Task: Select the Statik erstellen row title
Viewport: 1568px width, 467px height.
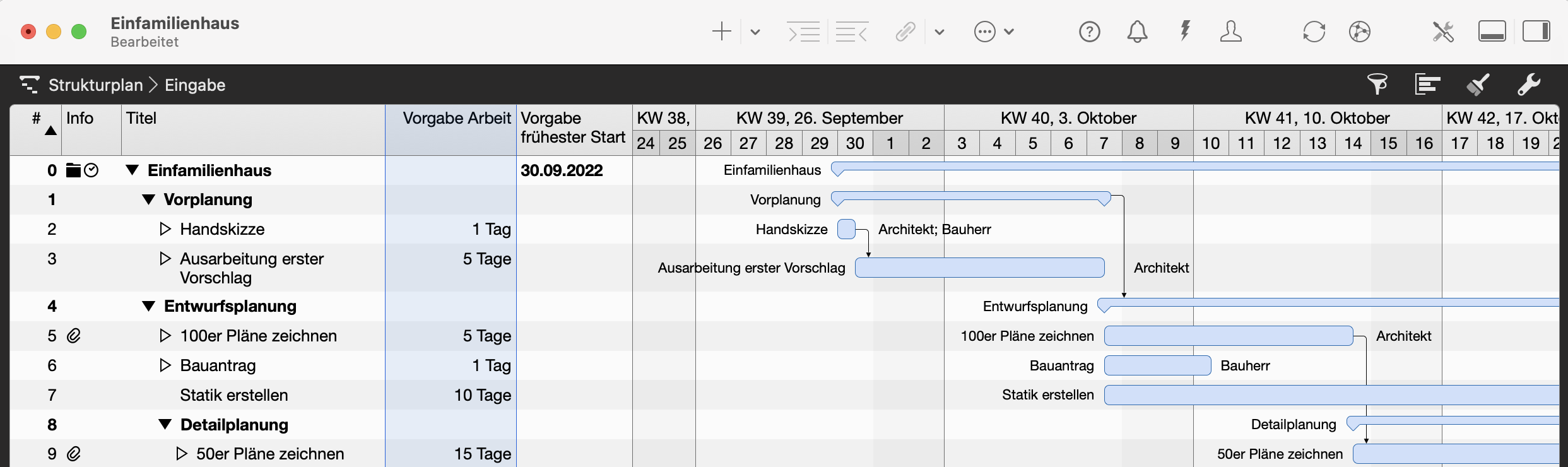Action: pyautogui.click(x=234, y=395)
